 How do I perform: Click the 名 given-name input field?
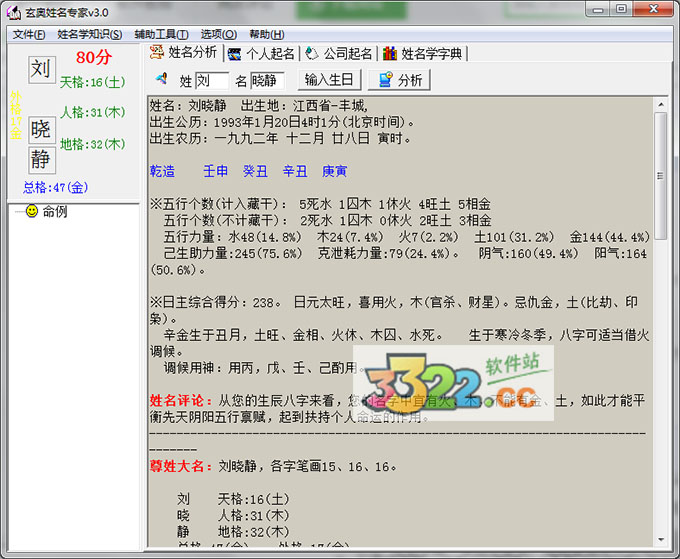(x=267, y=81)
